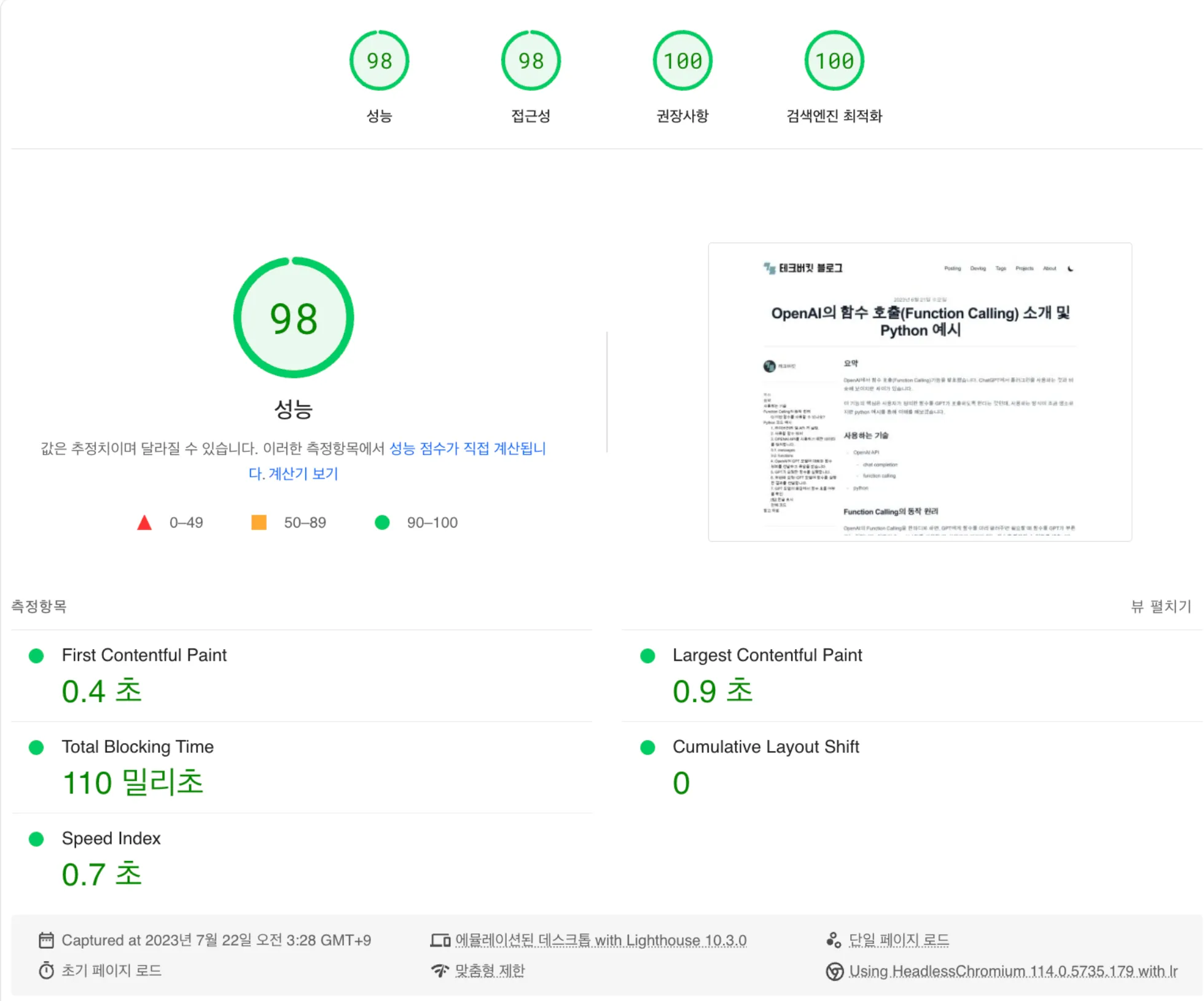Open the 성능 점수가 직접 계산됩니다 link
Viewport: 1204px width, 1001px height.
467,448
